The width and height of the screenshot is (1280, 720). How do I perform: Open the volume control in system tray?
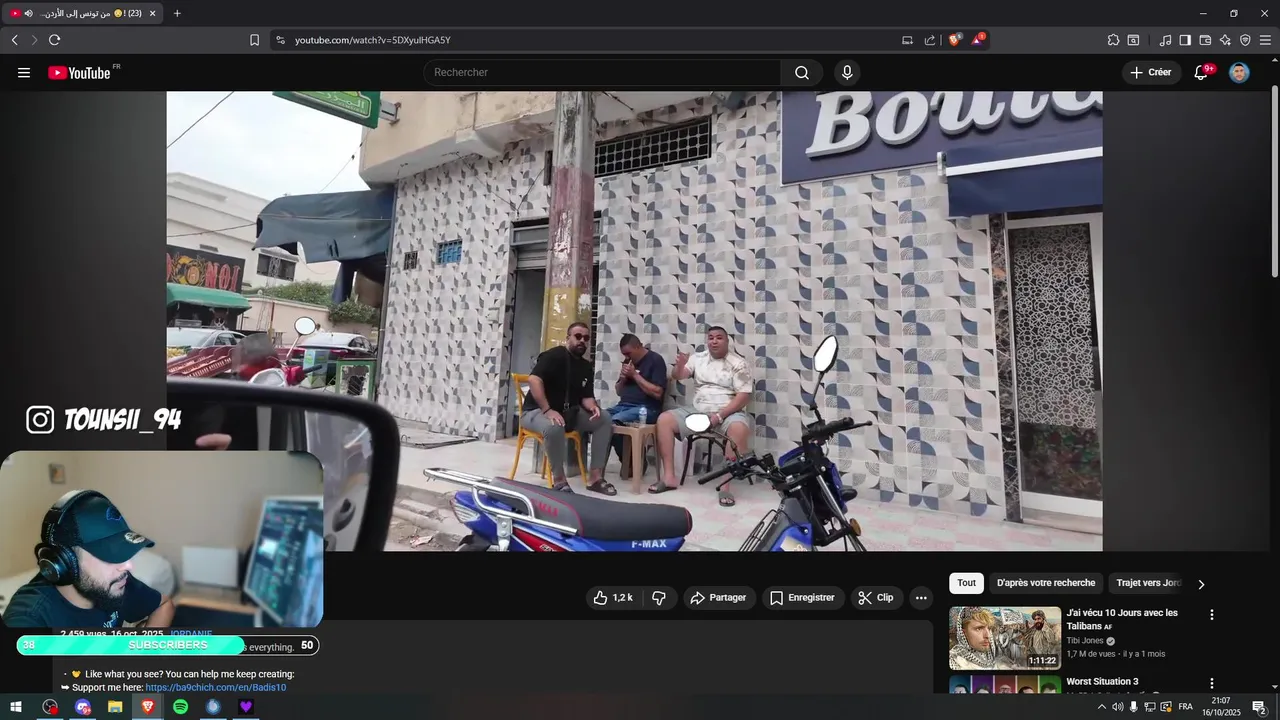pos(1117,707)
